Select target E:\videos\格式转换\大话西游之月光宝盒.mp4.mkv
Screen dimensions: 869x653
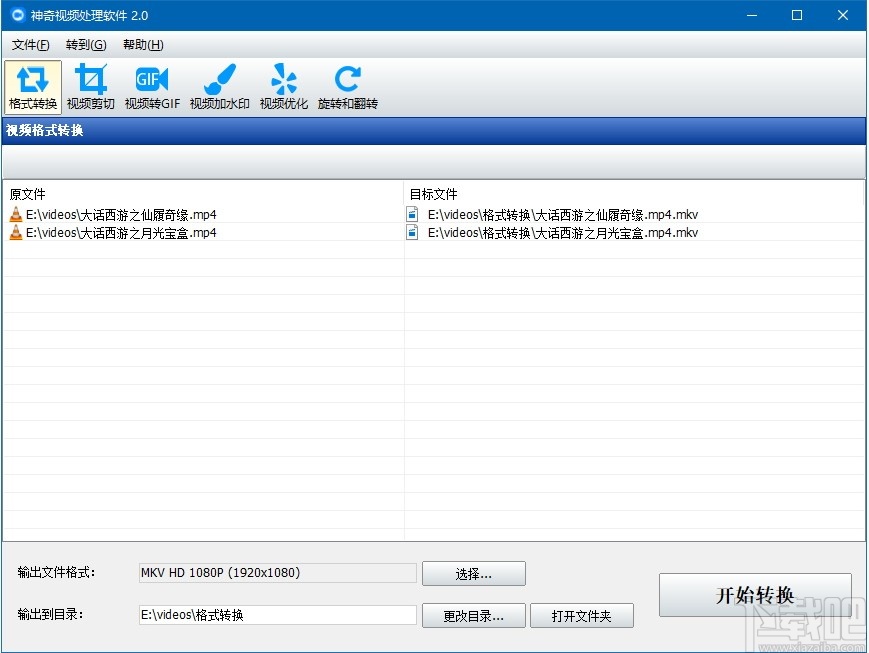[x=635, y=232]
